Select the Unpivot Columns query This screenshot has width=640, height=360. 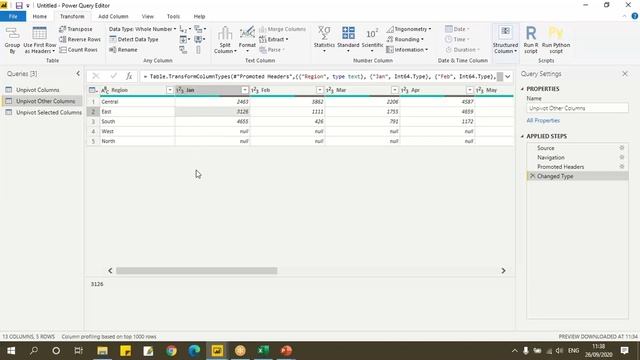[38, 90]
